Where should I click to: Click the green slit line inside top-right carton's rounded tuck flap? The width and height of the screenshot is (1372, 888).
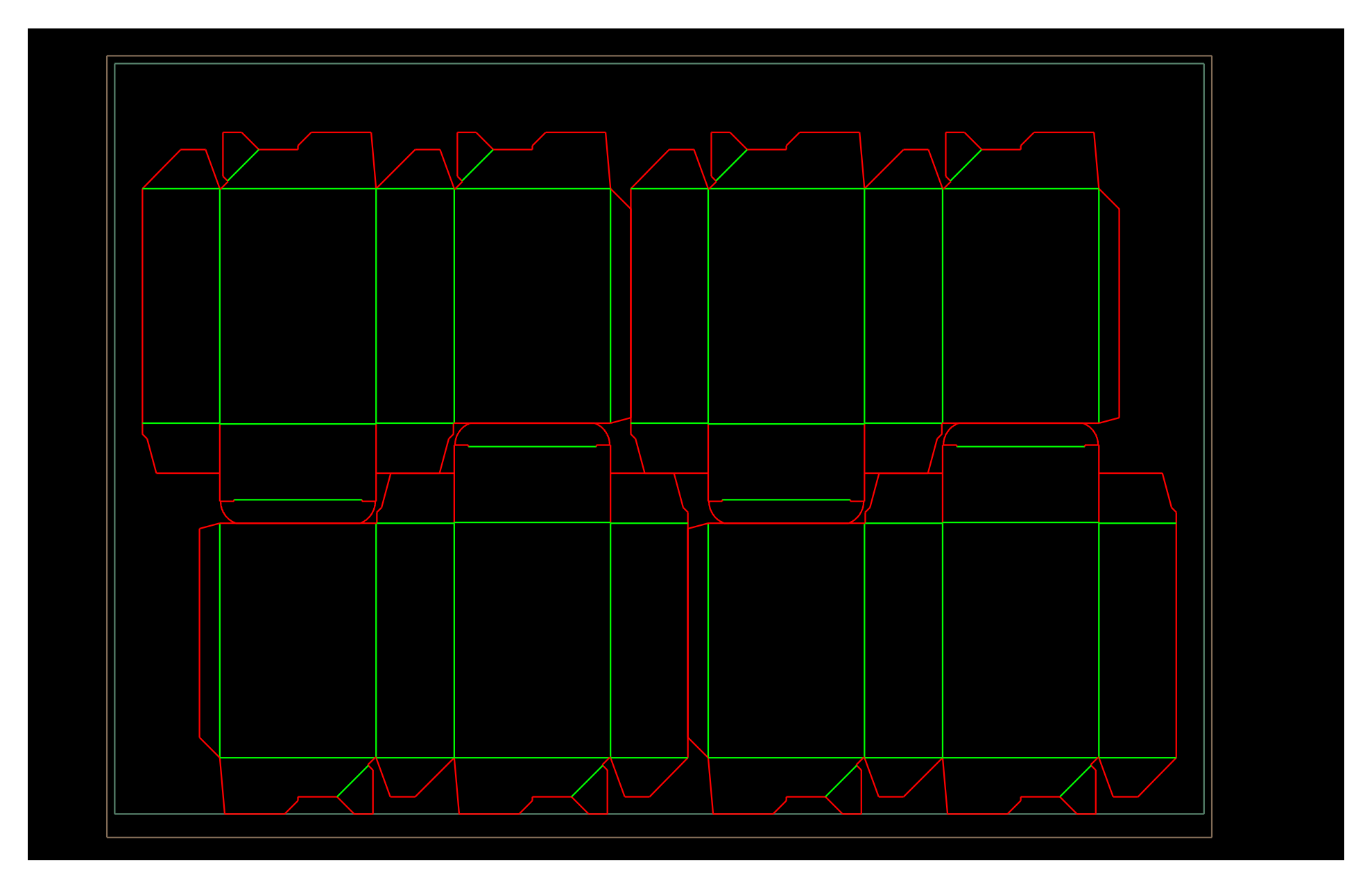point(786,499)
